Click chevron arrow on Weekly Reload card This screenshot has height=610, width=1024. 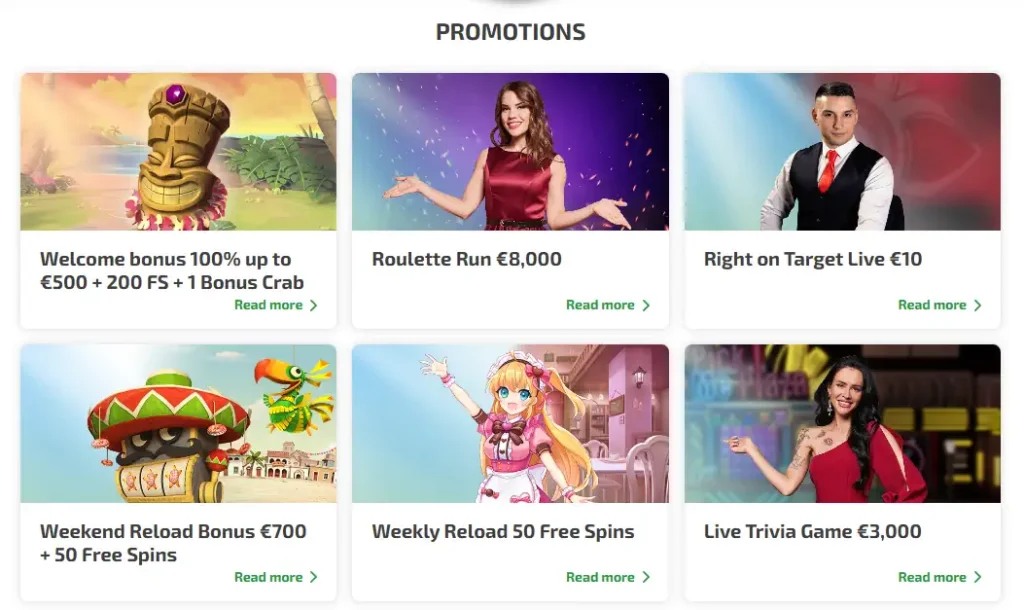tap(646, 577)
